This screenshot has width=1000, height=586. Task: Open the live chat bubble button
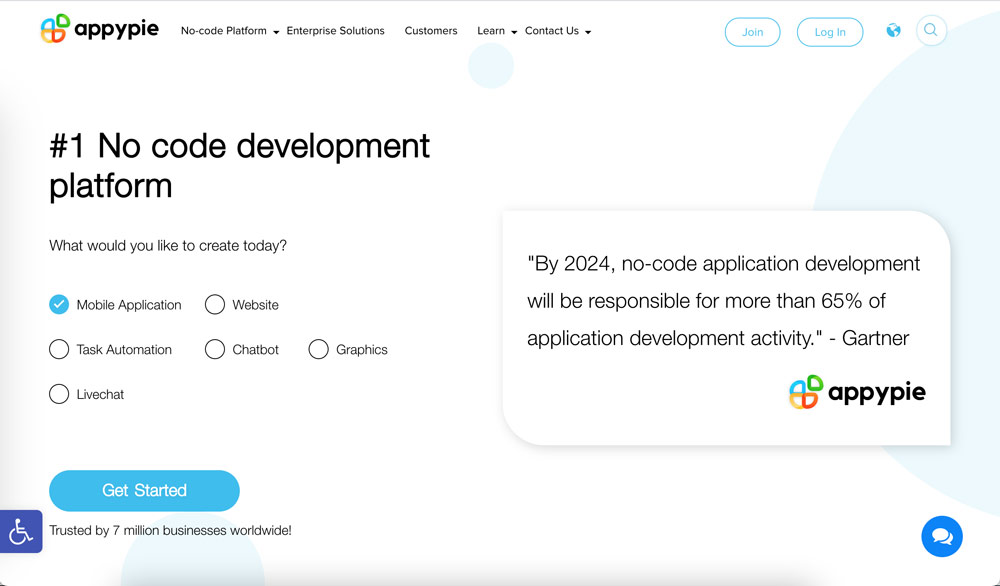point(942,536)
